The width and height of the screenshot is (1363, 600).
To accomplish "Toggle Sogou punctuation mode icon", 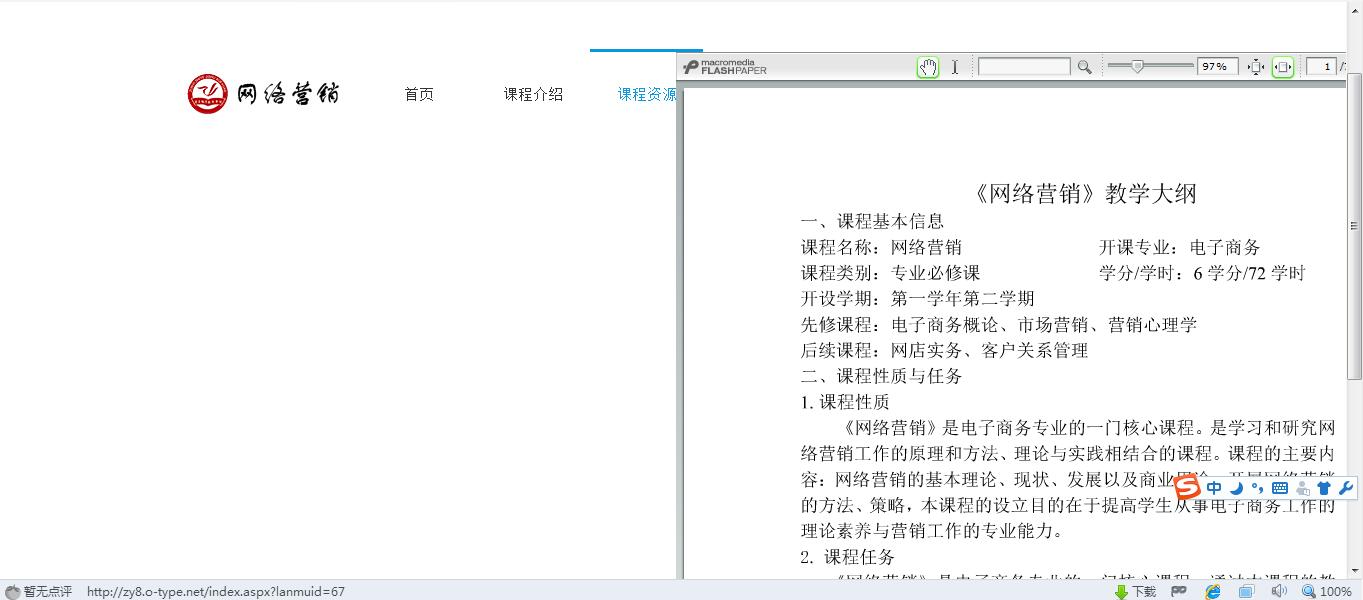I will (1257, 488).
